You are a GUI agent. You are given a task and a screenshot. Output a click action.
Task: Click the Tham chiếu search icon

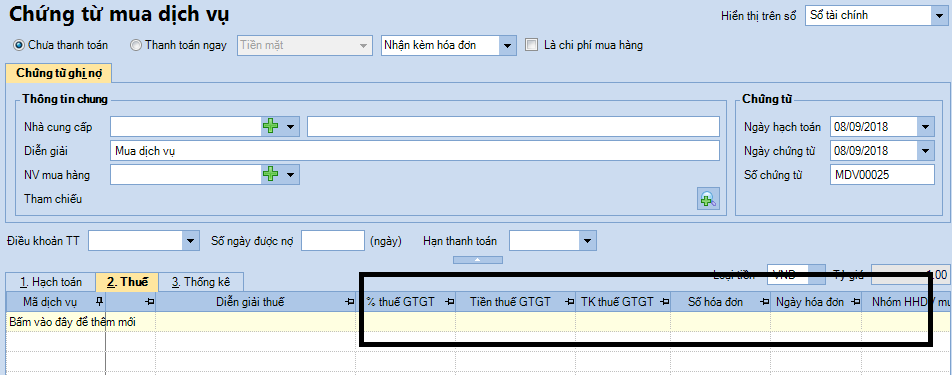(708, 199)
